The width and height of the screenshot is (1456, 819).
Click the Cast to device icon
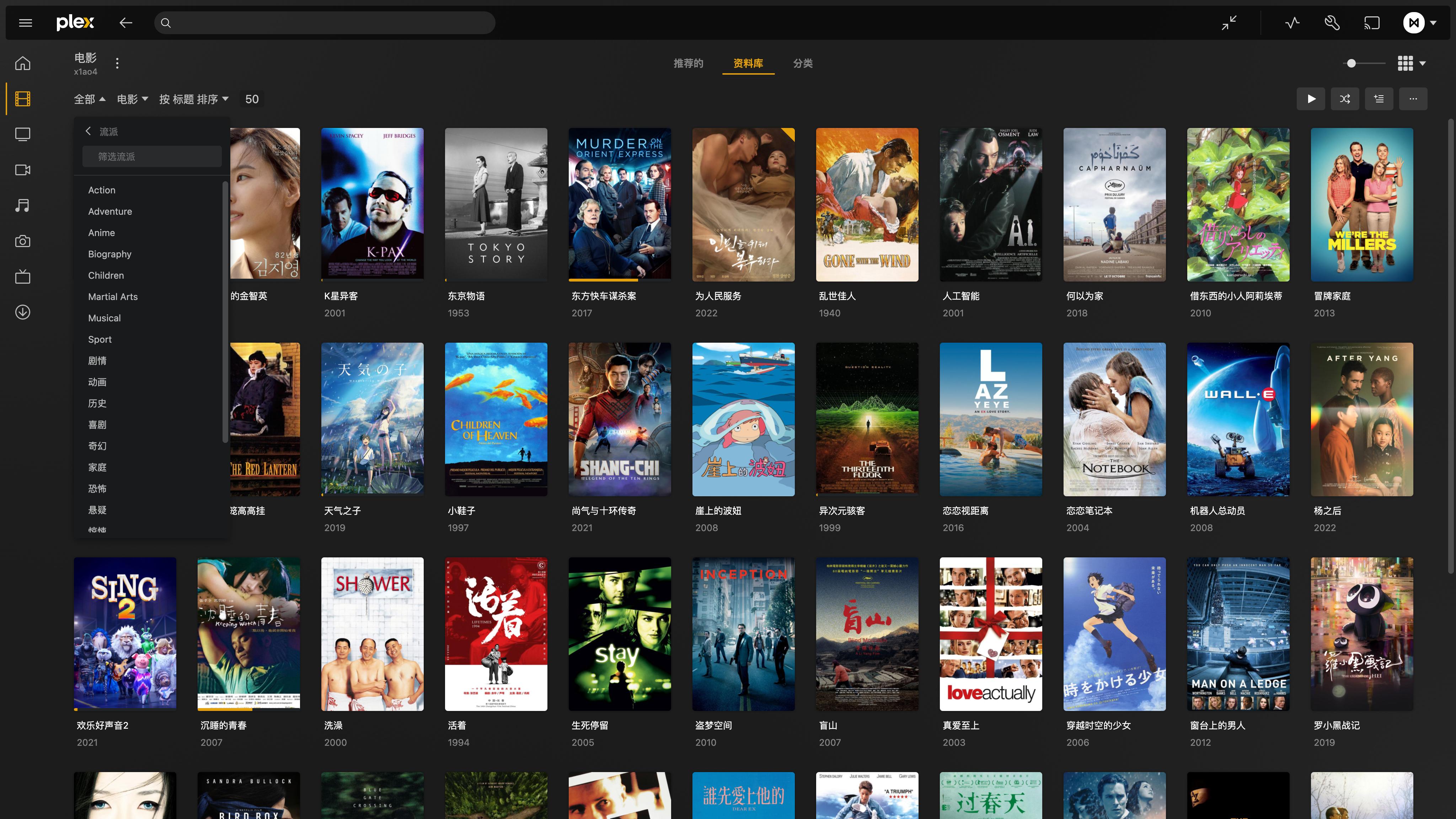tap(1372, 23)
